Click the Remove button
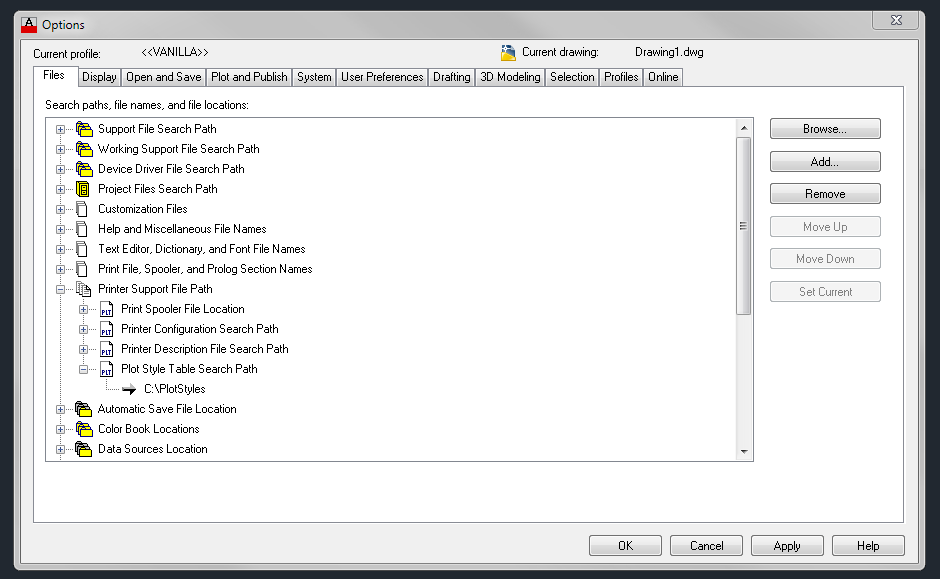This screenshot has height=579, width=940. (x=824, y=194)
